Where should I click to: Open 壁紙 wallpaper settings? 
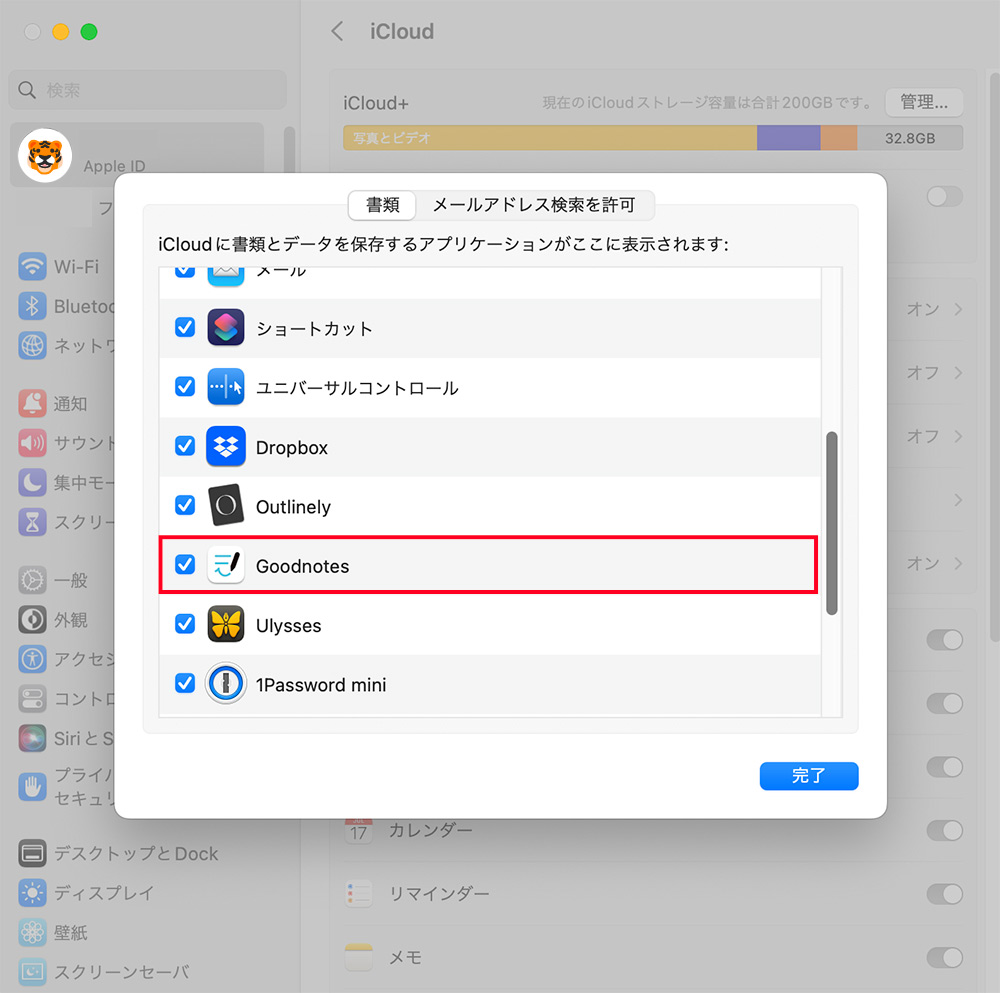[x=54, y=932]
